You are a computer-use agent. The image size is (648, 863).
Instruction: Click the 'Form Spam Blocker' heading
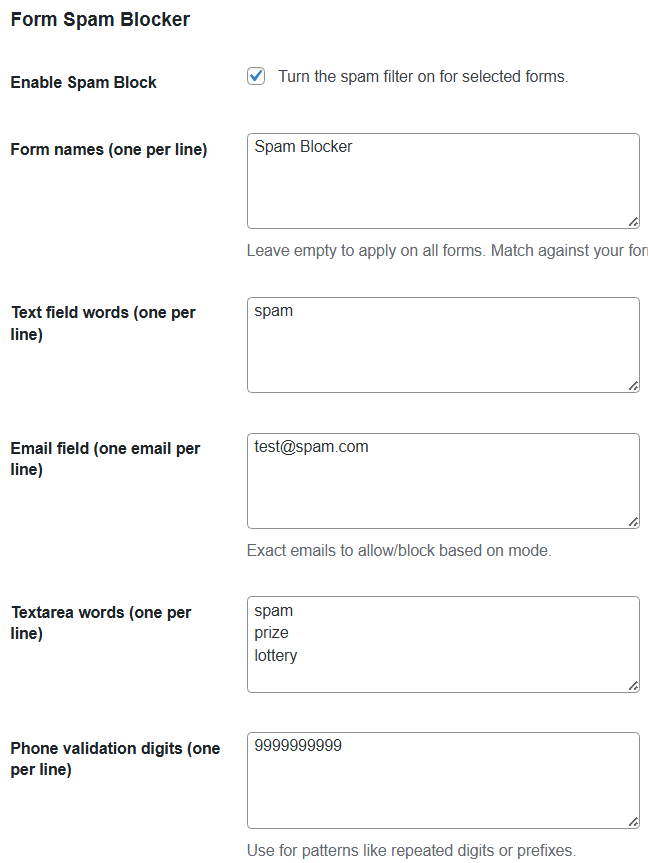100,19
